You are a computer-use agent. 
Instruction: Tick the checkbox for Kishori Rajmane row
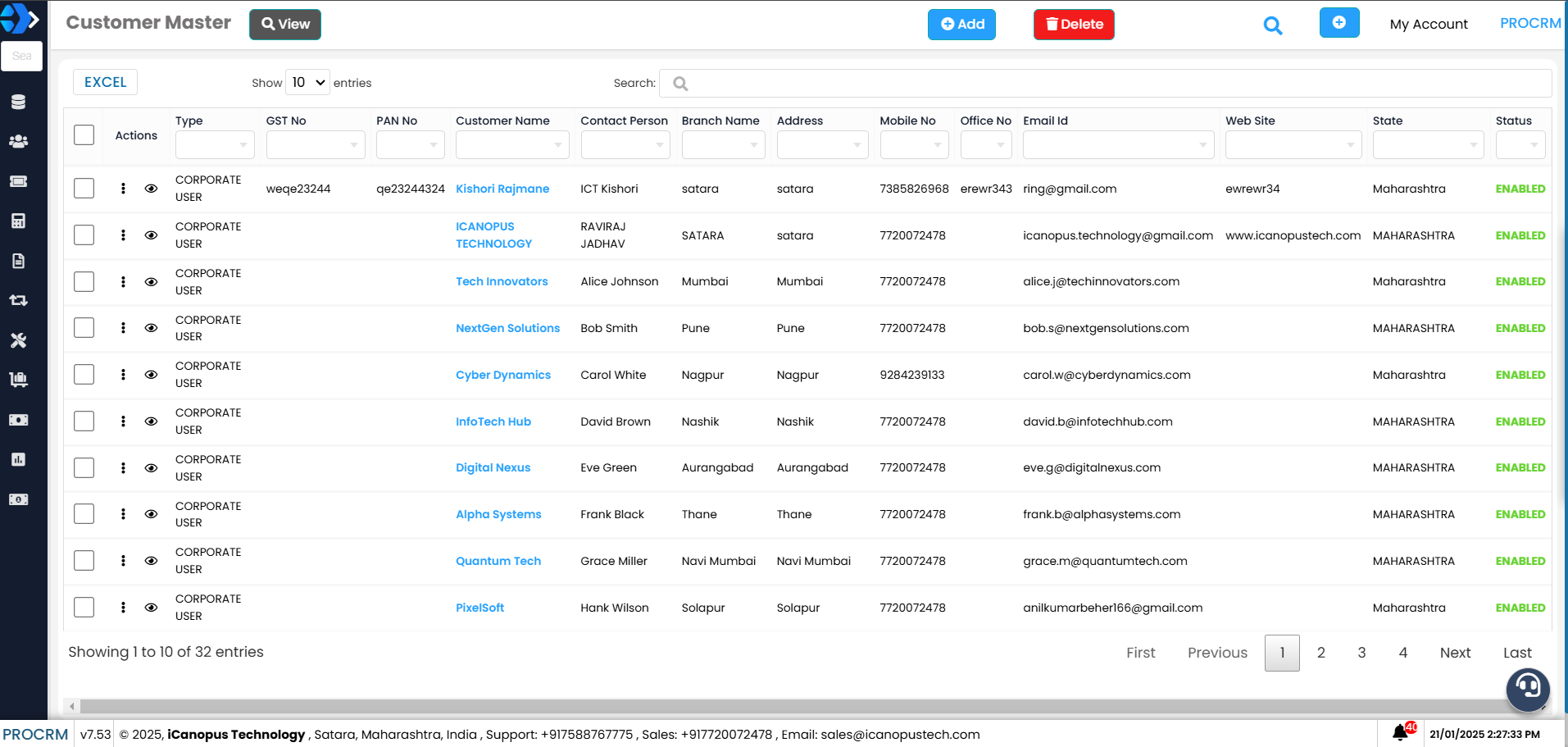click(84, 189)
